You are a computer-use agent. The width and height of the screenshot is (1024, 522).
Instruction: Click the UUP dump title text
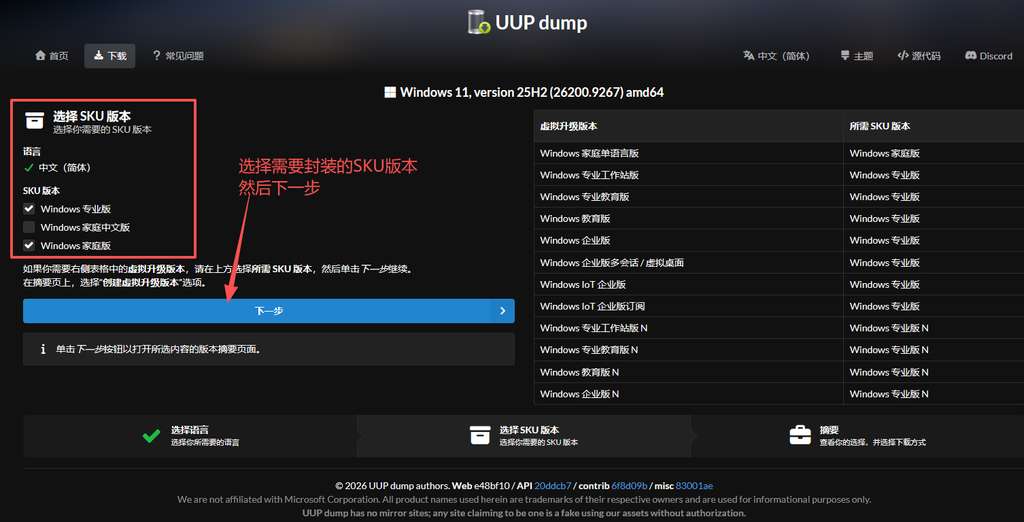click(541, 23)
